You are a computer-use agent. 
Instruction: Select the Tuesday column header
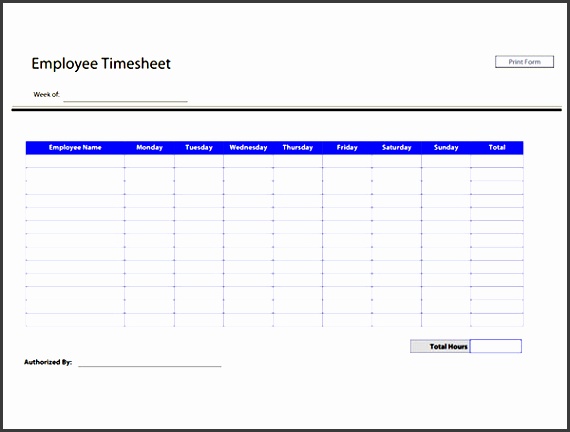[x=199, y=148]
